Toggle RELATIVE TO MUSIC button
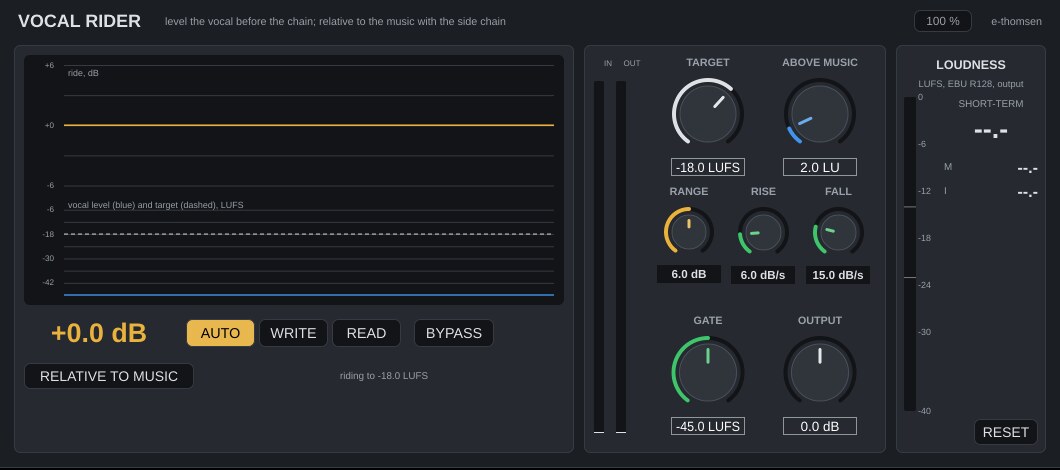 coord(109,376)
